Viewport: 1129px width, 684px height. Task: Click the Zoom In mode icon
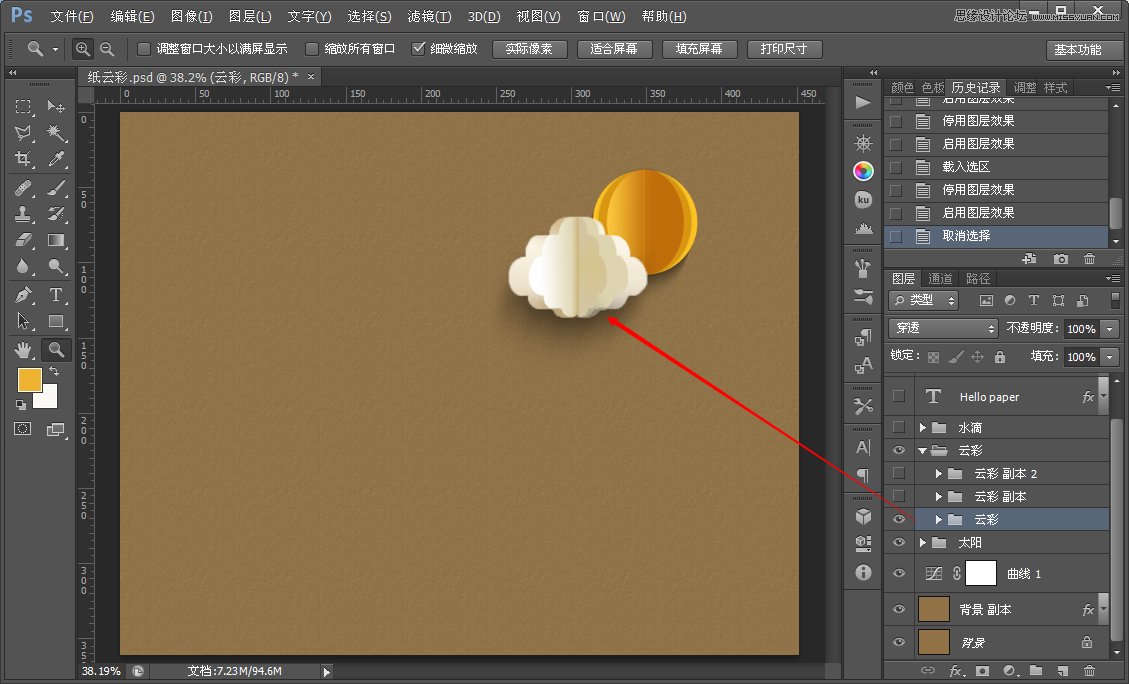coord(83,49)
